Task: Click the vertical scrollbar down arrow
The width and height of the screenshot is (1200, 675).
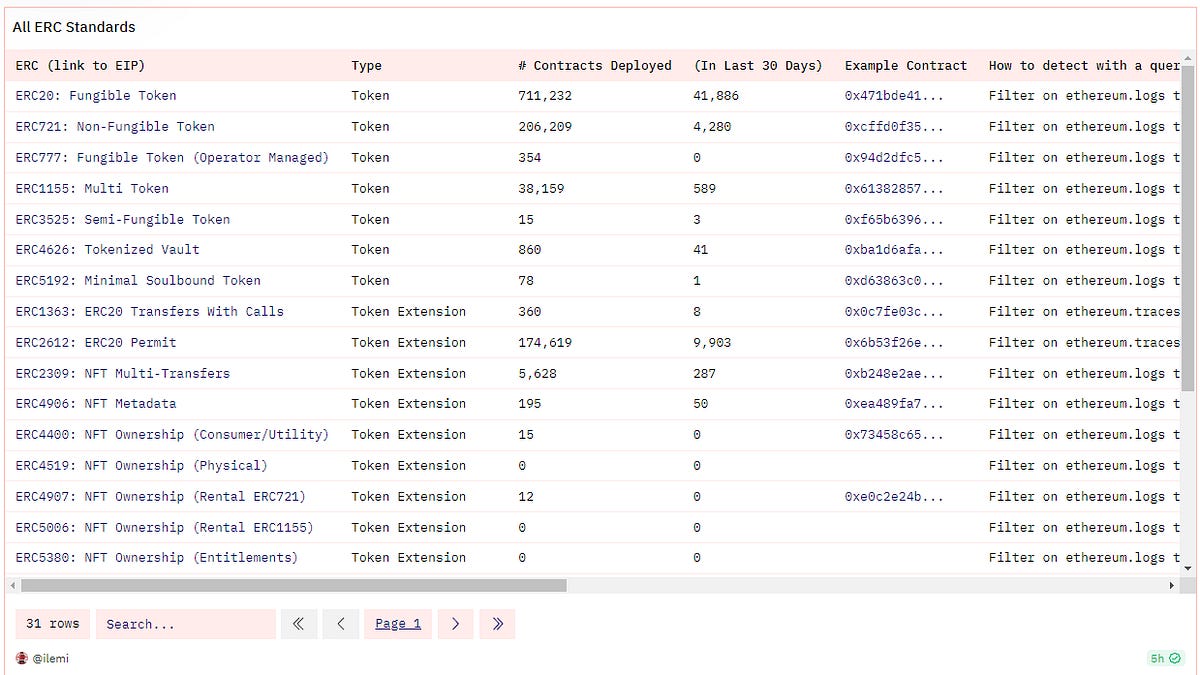Action: 1188,567
